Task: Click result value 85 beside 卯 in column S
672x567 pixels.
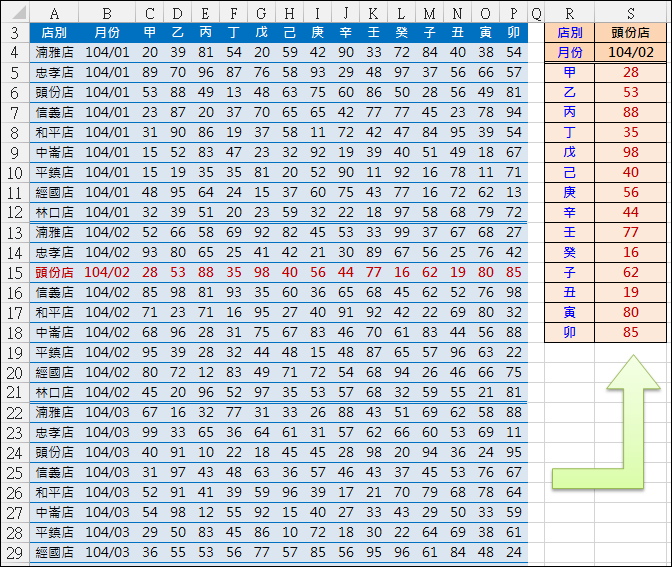Action: [630, 333]
